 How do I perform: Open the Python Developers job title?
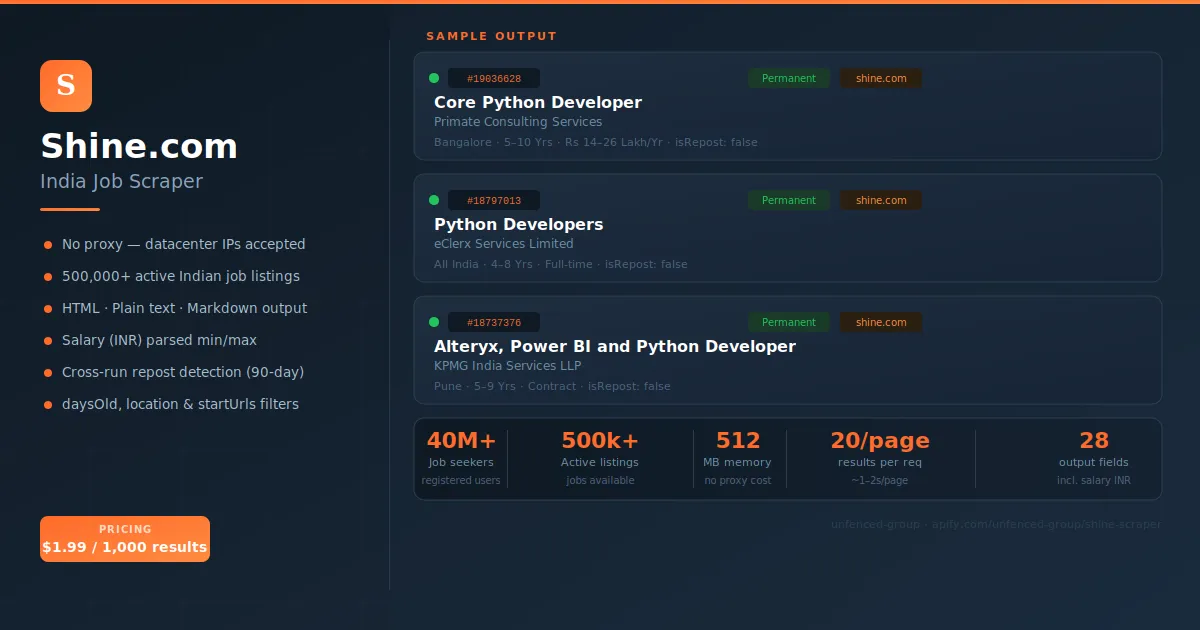tap(519, 224)
